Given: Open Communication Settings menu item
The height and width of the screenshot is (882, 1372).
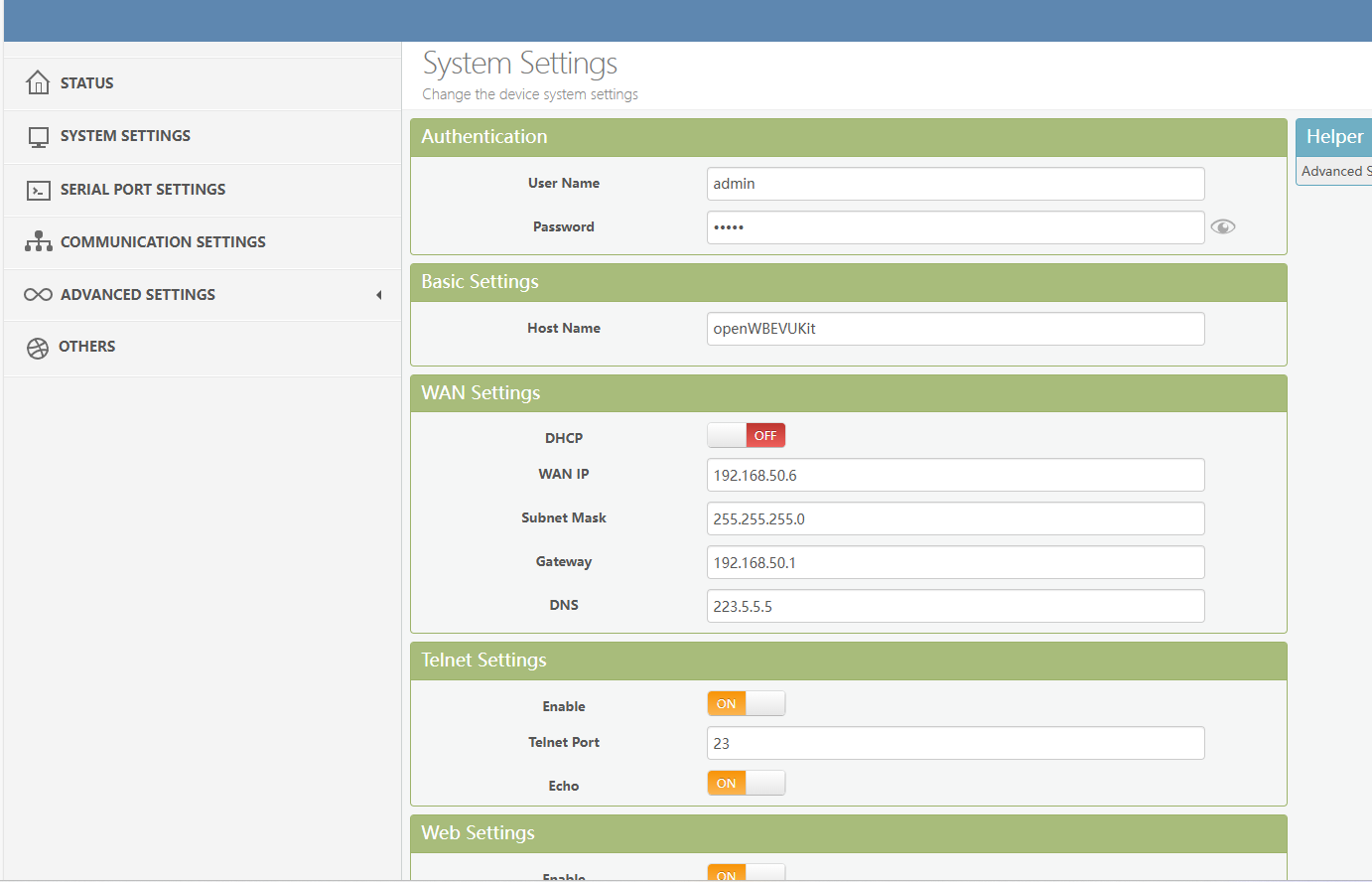Looking at the screenshot, I should point(203,242).
